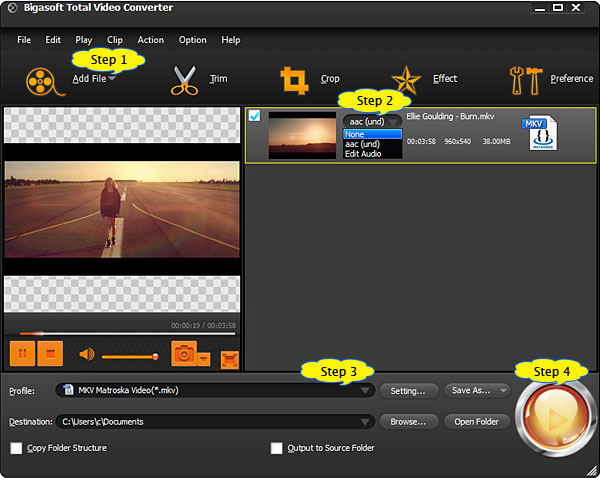Click the app logo in title bar
The image size is (600, 478).
(12, 8)
